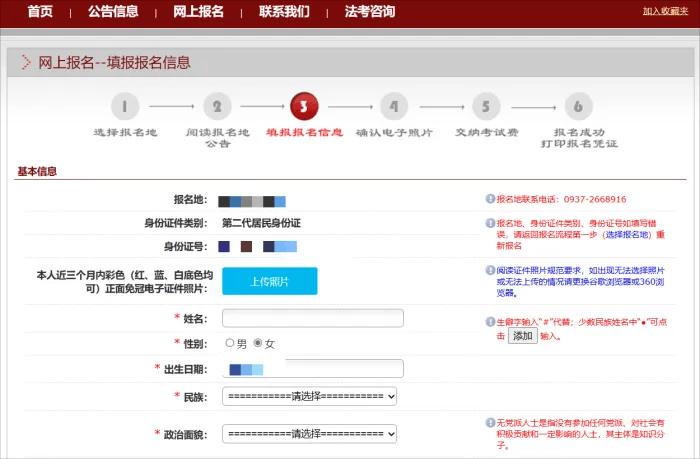
Task: Open 公告信息 menu item
Action: point(113,12)
